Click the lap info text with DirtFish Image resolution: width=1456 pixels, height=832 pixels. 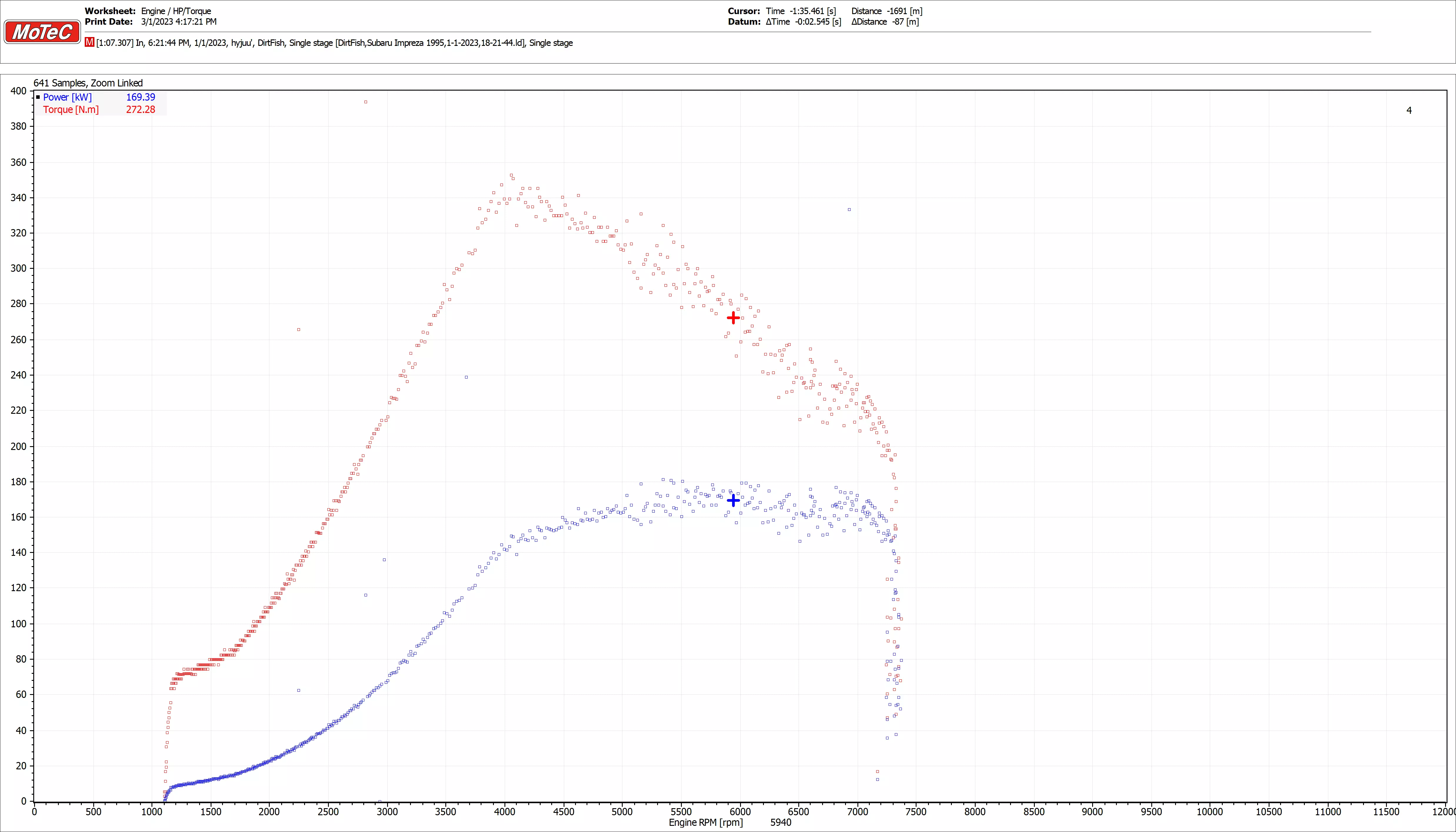click(x=334, y=43)
